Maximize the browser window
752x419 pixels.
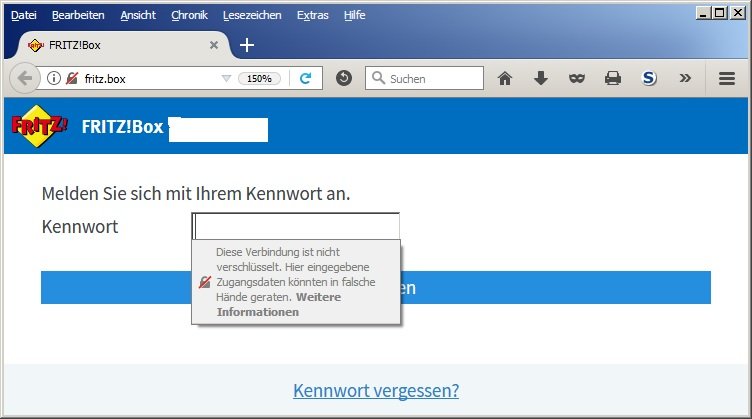(x=719, y=13)
